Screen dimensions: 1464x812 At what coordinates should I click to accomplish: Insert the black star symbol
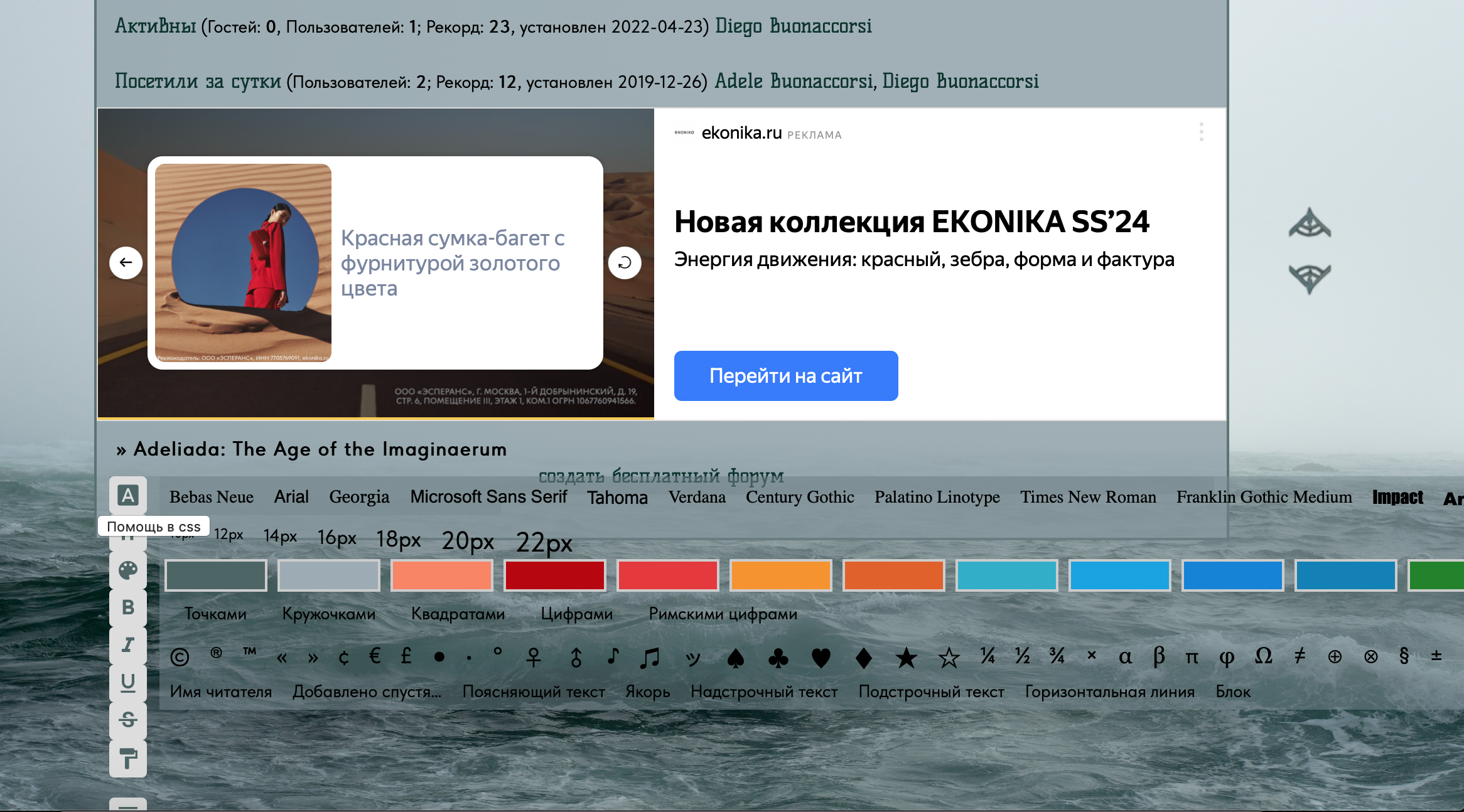tap(906, 658)
